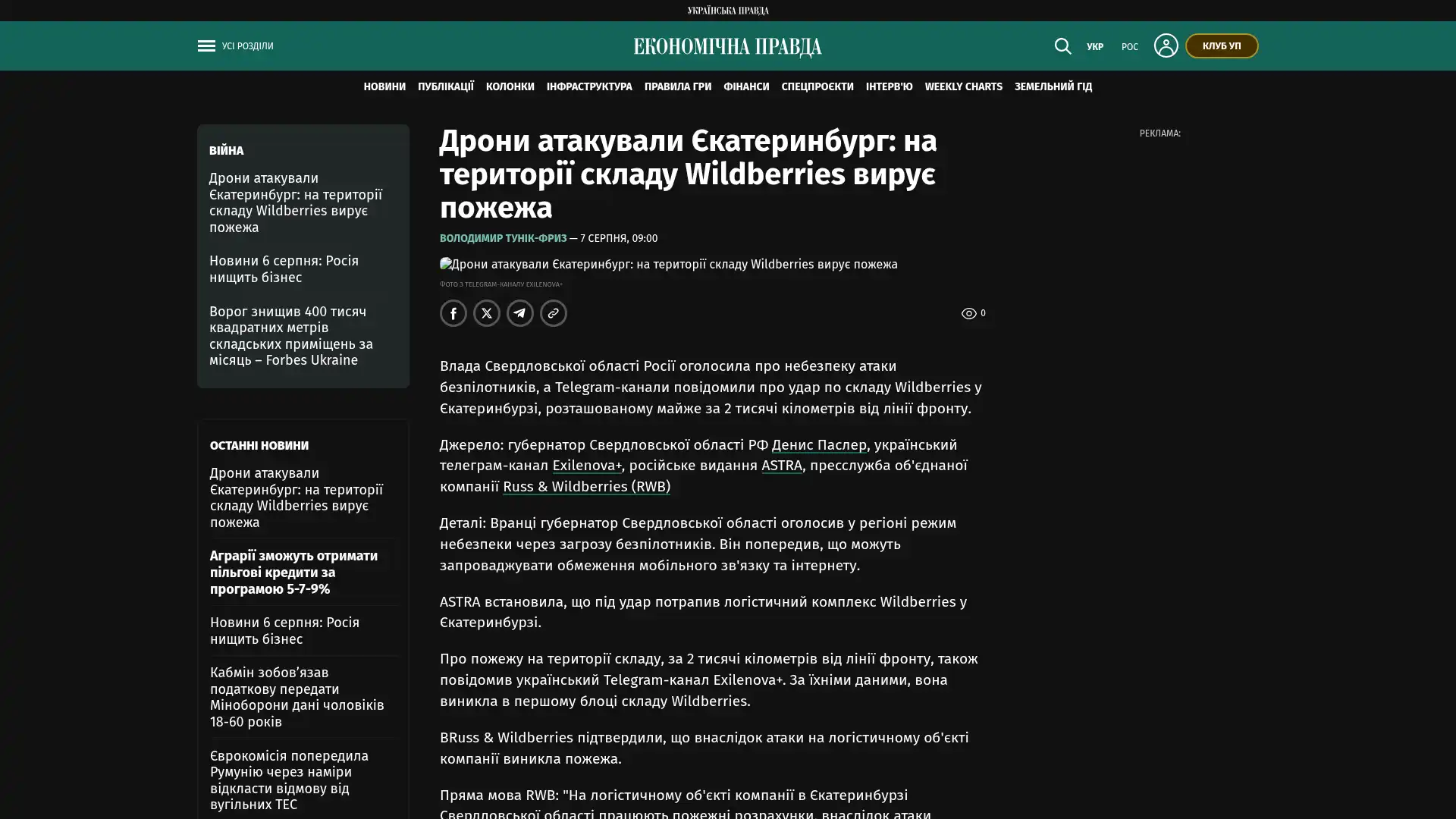Open Russ & Wildberries (RWB) link
Image resolution: width=1456 pixels, height=819 pixels.
(586, 487)
